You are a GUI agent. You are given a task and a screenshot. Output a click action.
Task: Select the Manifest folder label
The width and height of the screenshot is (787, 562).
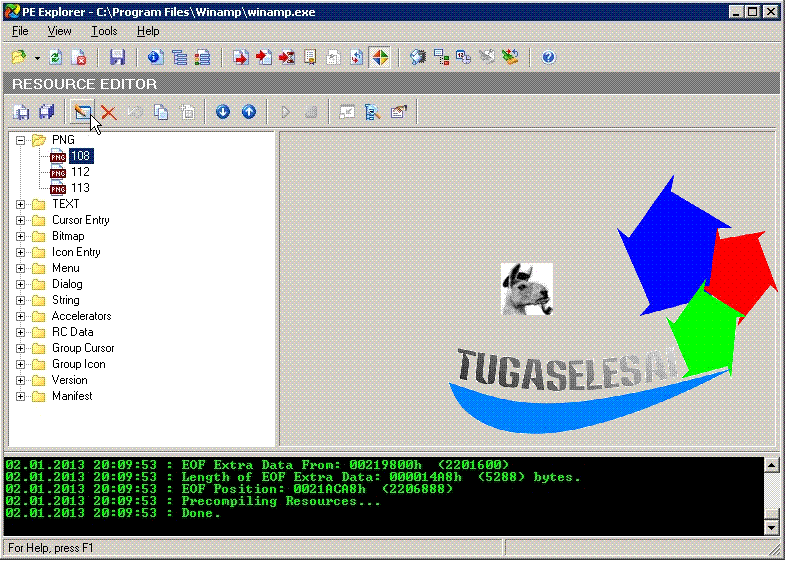(x=72, y=396)
